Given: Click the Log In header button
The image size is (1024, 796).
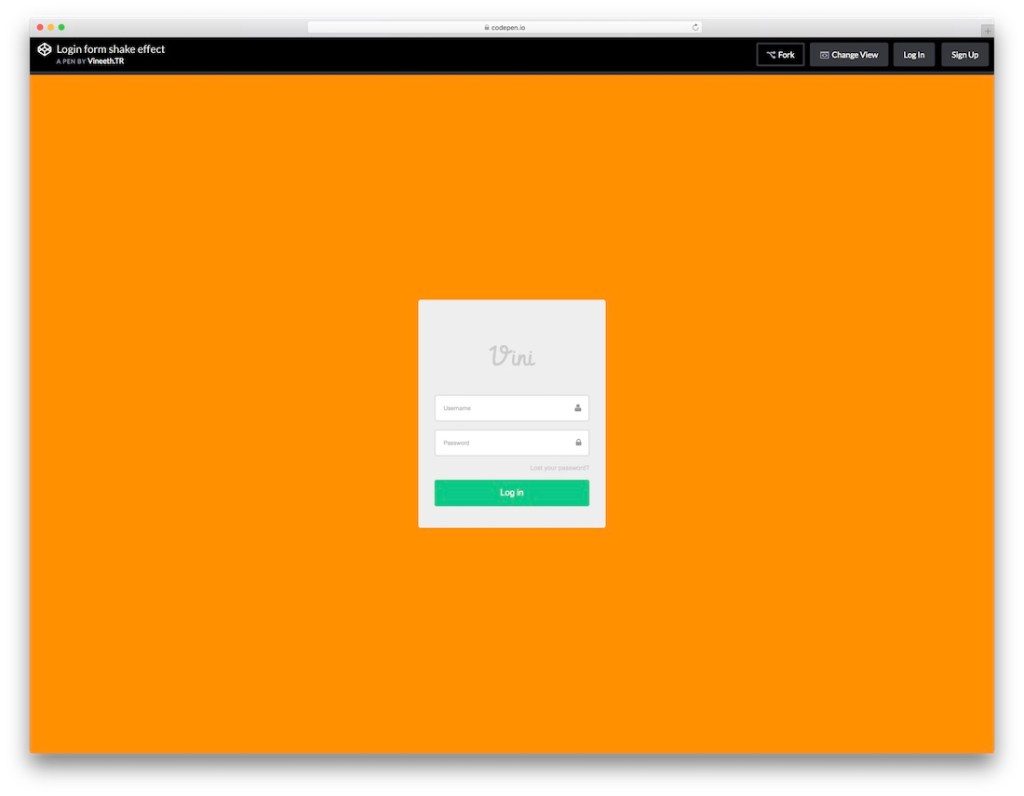Looking at the screenshot, I should [x=913, y=54].
